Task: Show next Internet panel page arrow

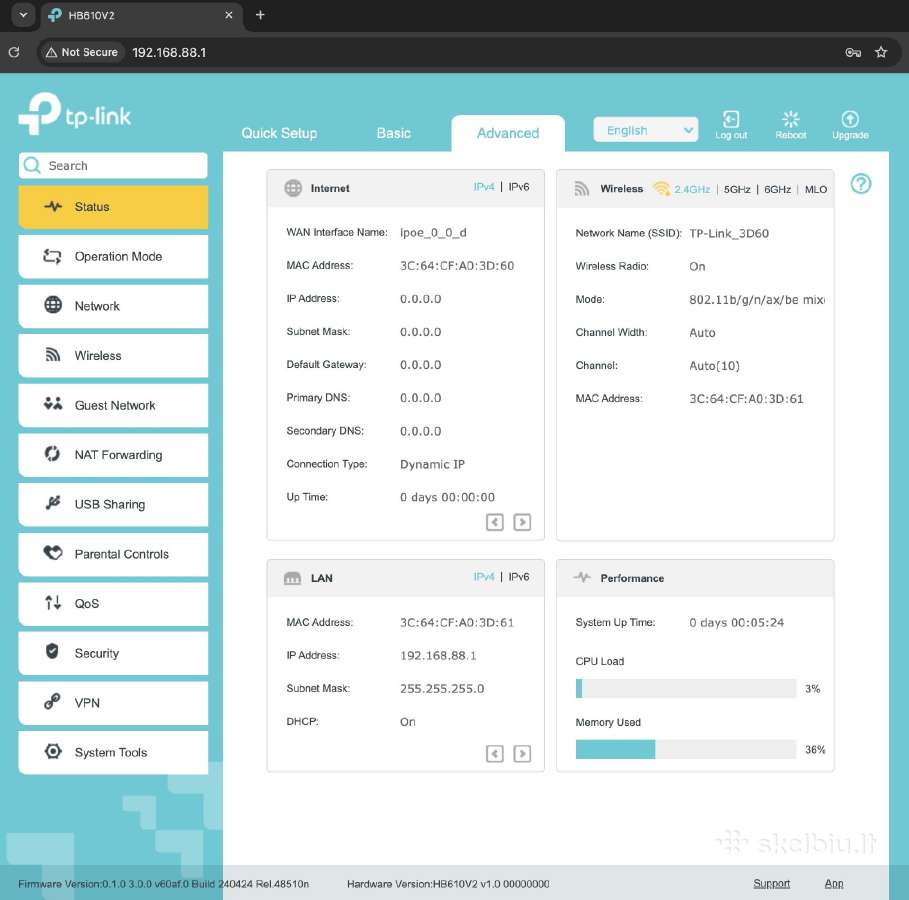Action: (x=522, y=522)
